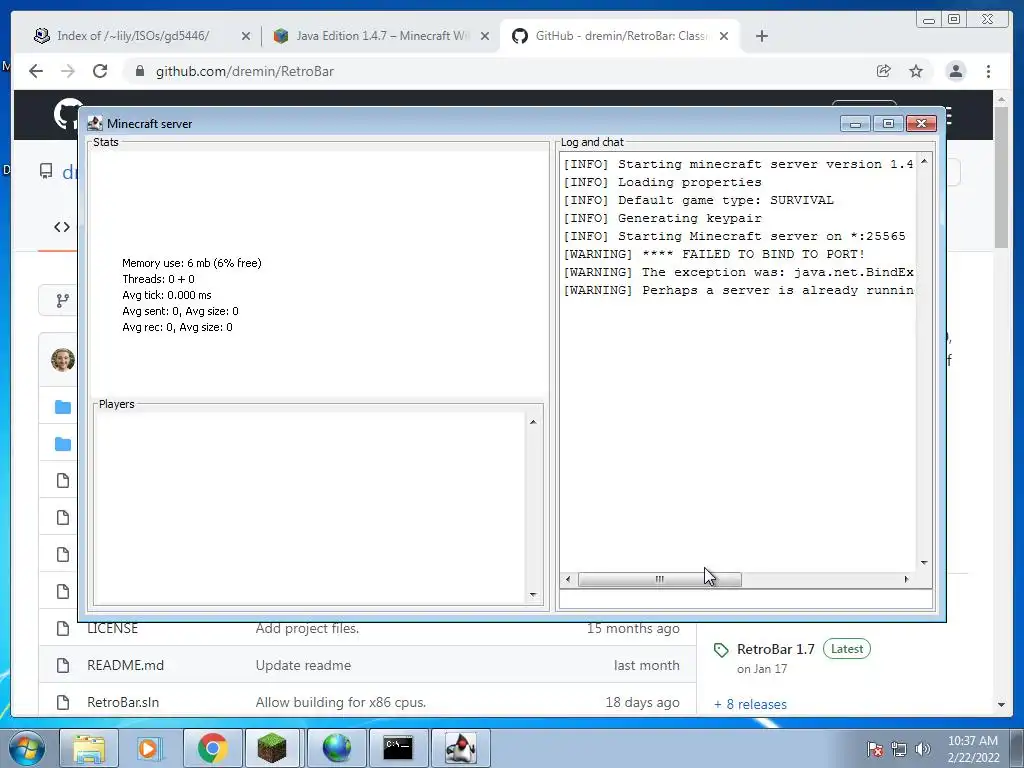Click the site lock icon in address bar
1024x768 pixels.
pyautogui.click(x=139, y=71)
